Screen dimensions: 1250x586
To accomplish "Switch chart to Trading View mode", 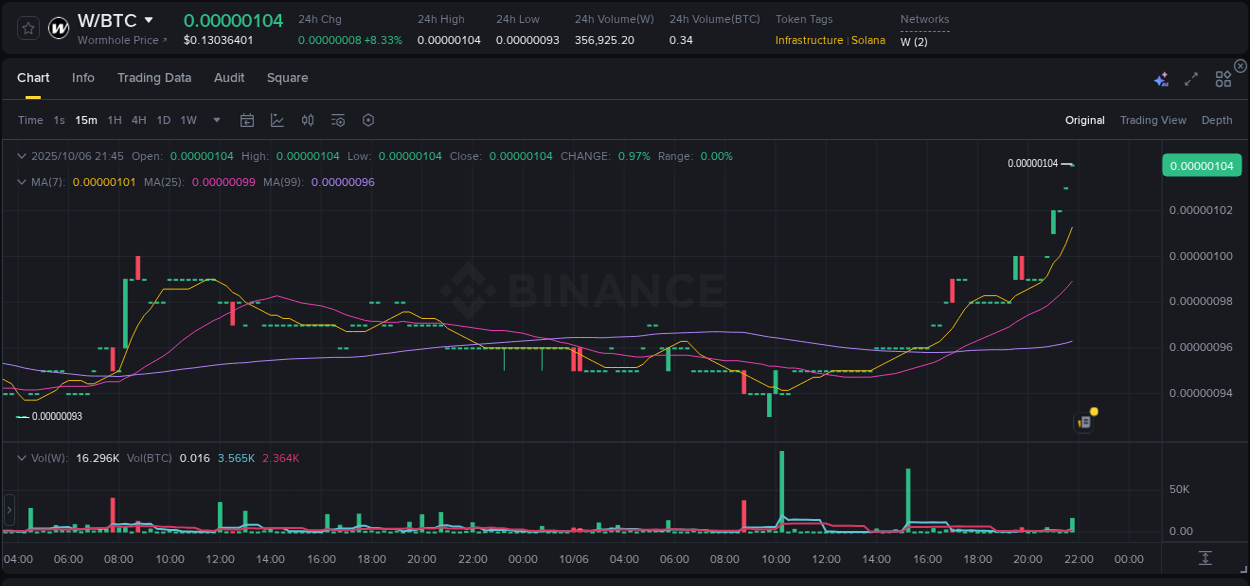I will (x=1153, y=119).
